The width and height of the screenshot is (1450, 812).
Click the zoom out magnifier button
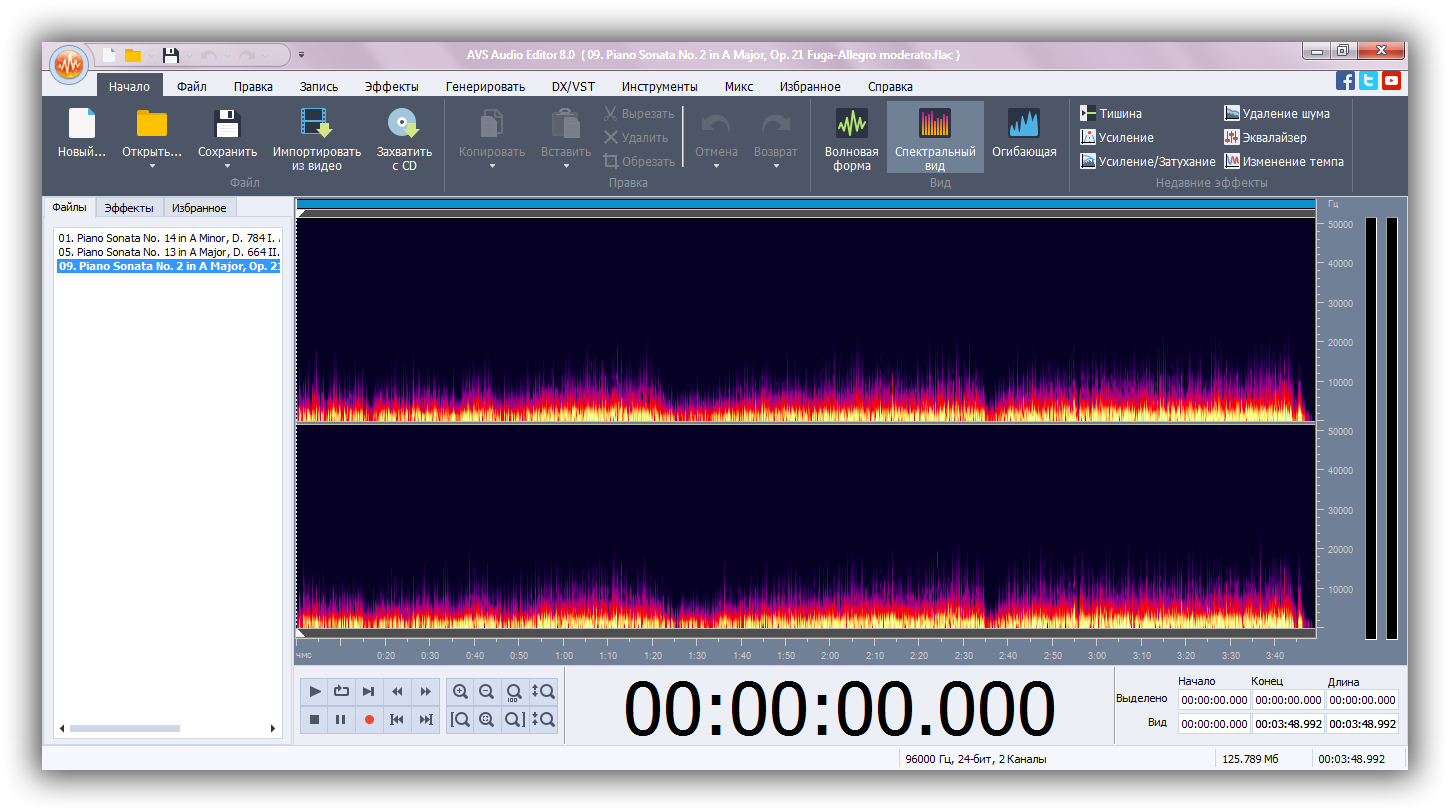pyautogui.click(x=487, y=691)
